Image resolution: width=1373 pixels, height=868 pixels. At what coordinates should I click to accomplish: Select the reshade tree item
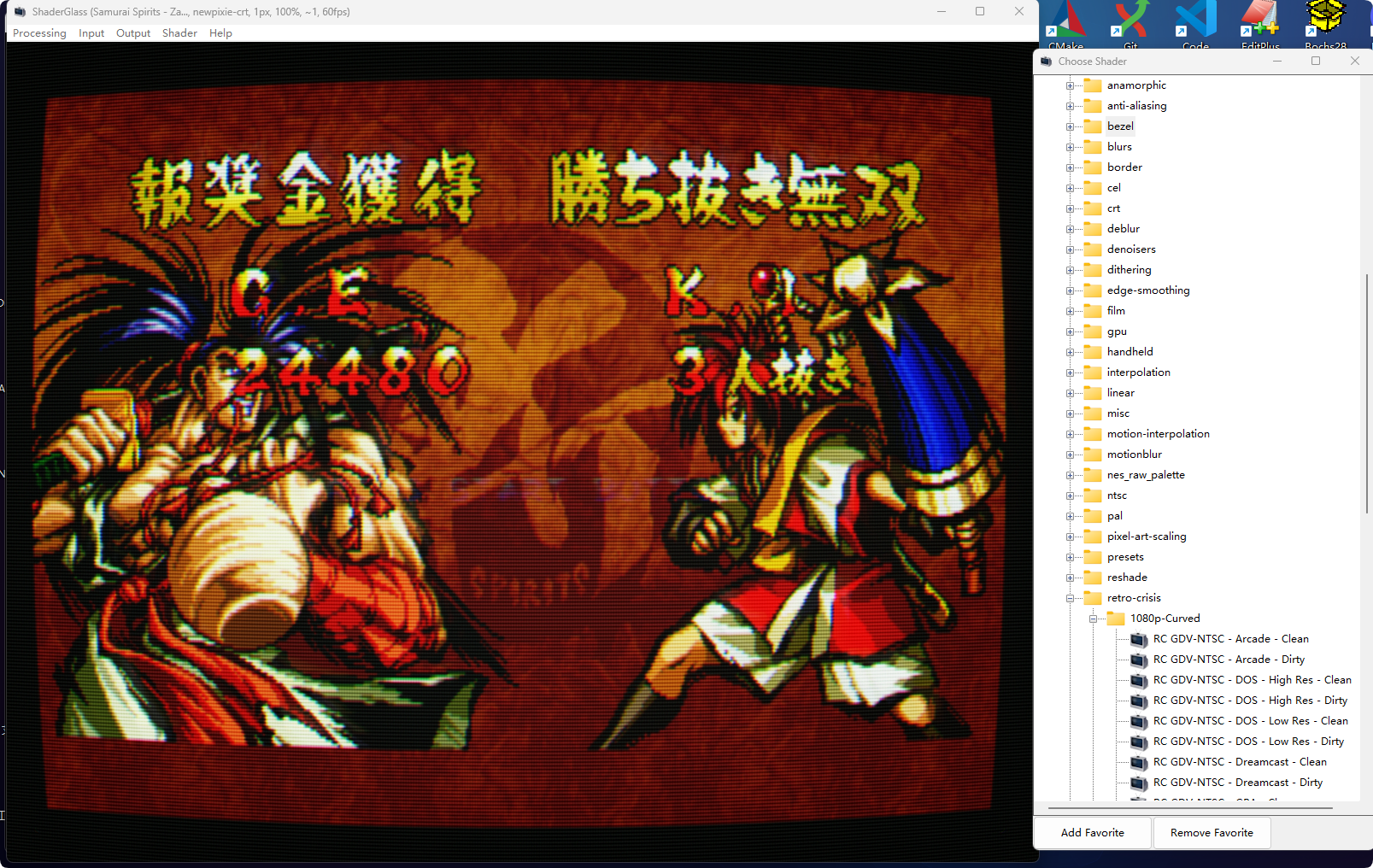(x=1127, y=578)
